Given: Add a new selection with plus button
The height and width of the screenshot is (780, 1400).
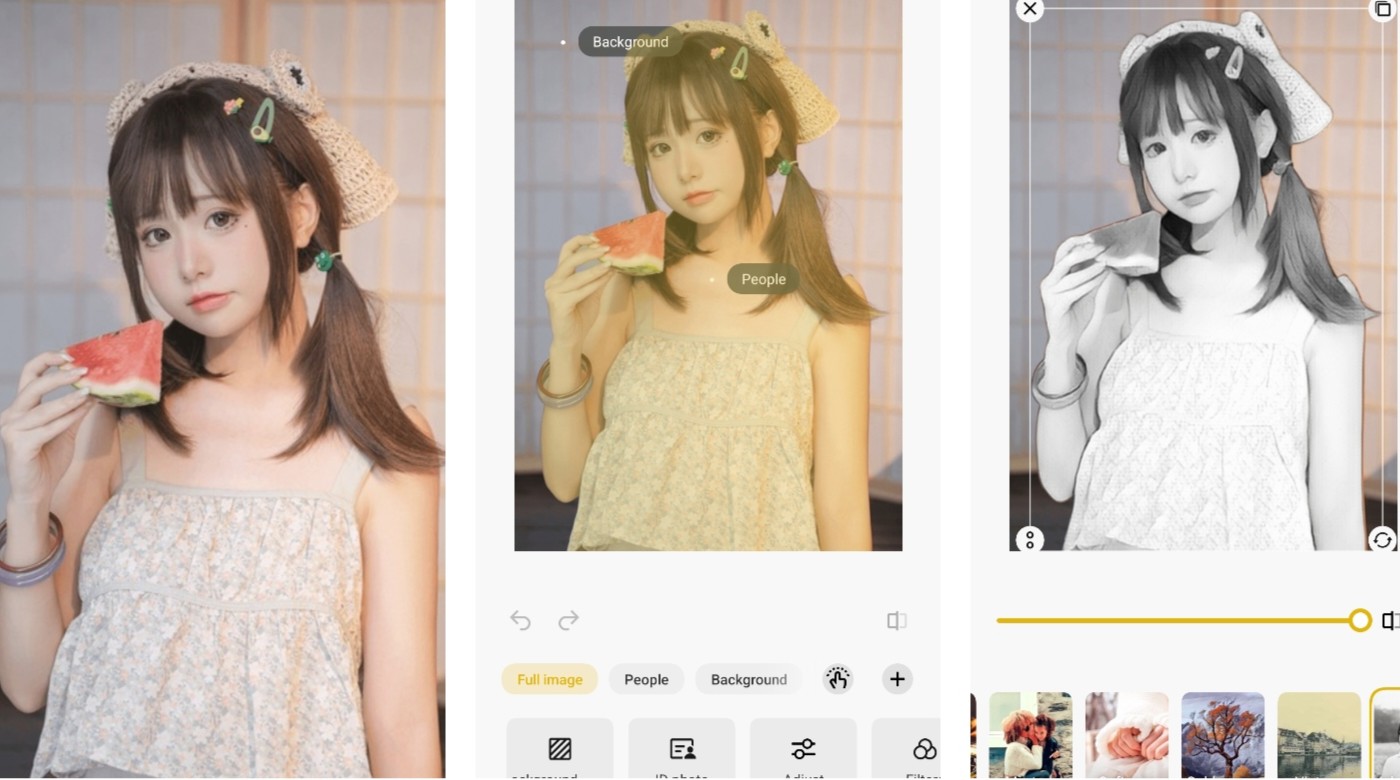Looking at the screenshot, I should 897,679.
